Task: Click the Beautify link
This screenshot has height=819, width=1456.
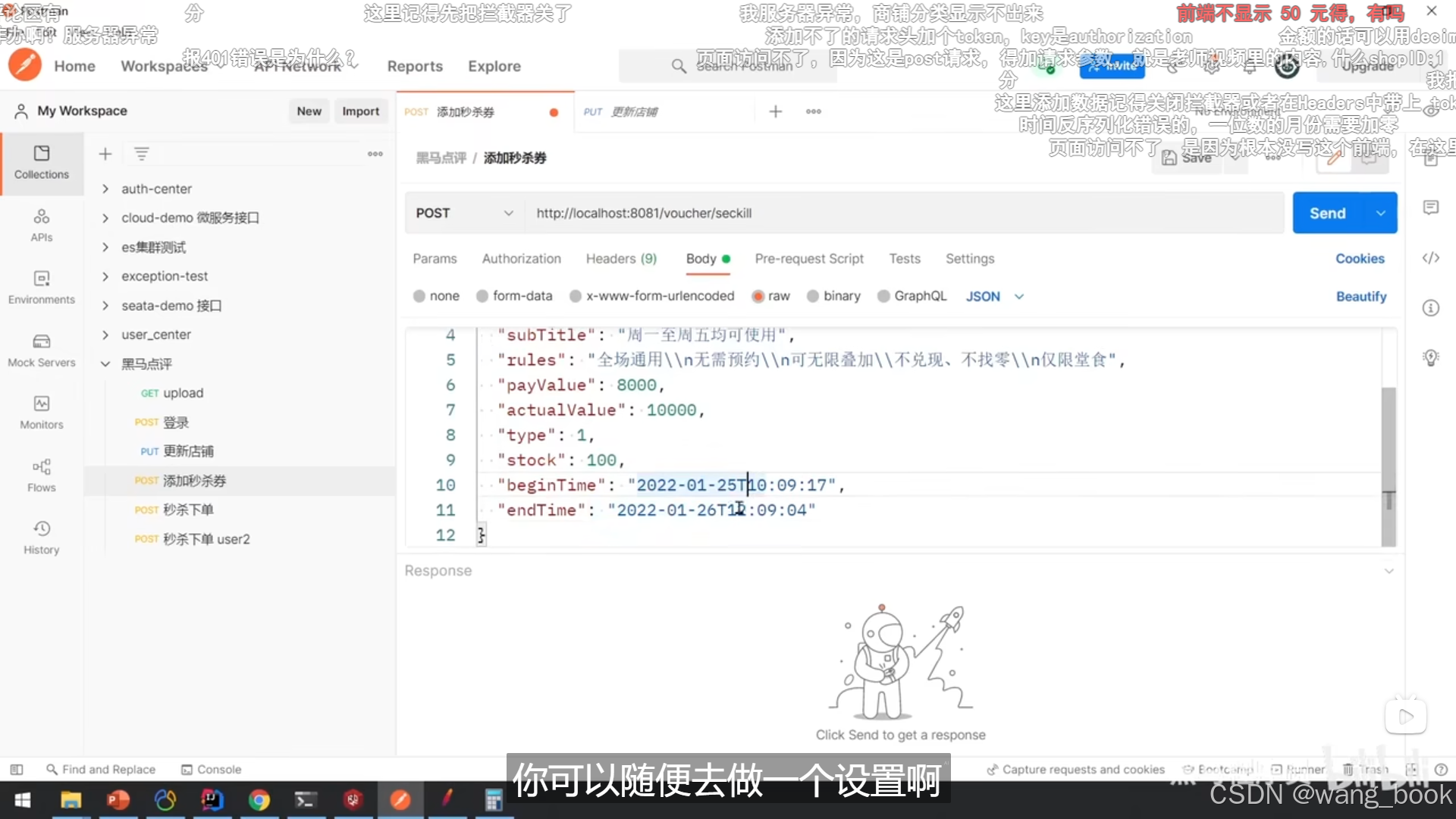Action: 1360,297
